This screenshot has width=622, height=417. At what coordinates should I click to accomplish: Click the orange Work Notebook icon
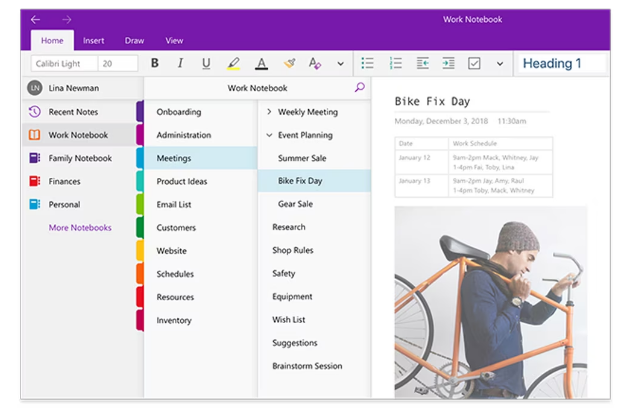35,135
